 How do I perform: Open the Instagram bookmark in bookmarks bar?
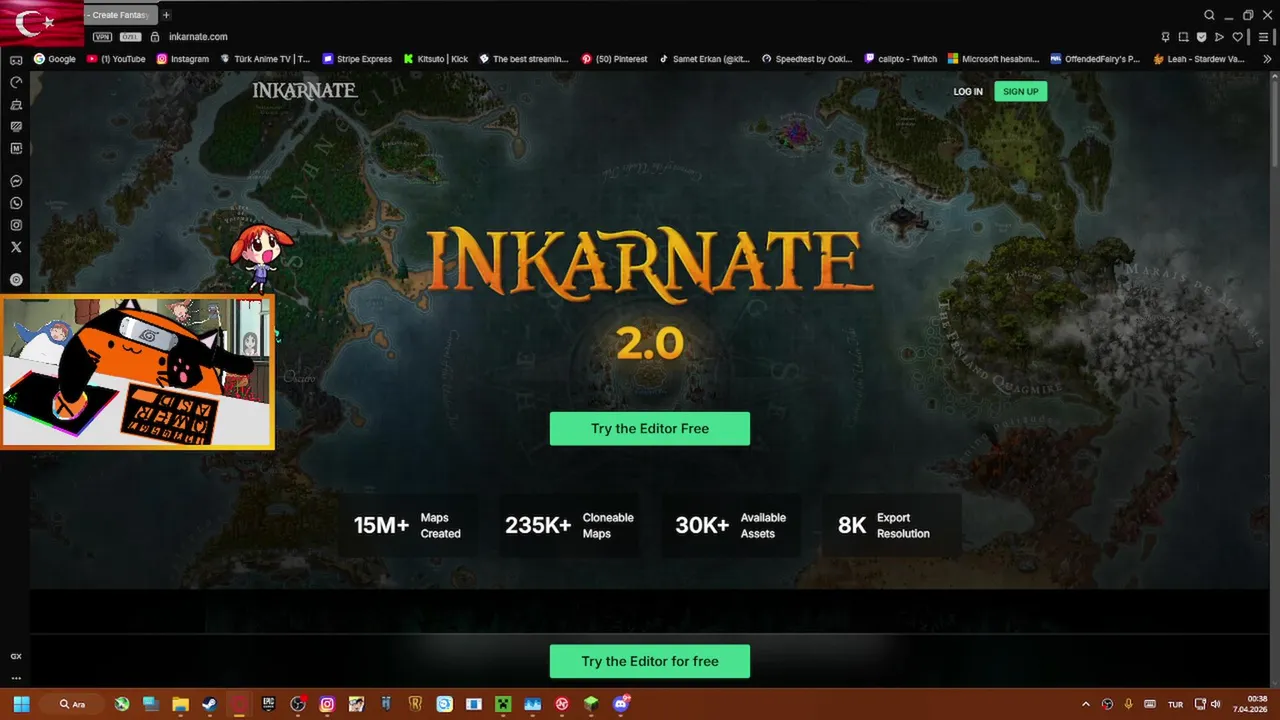click(x=183, y=59)
